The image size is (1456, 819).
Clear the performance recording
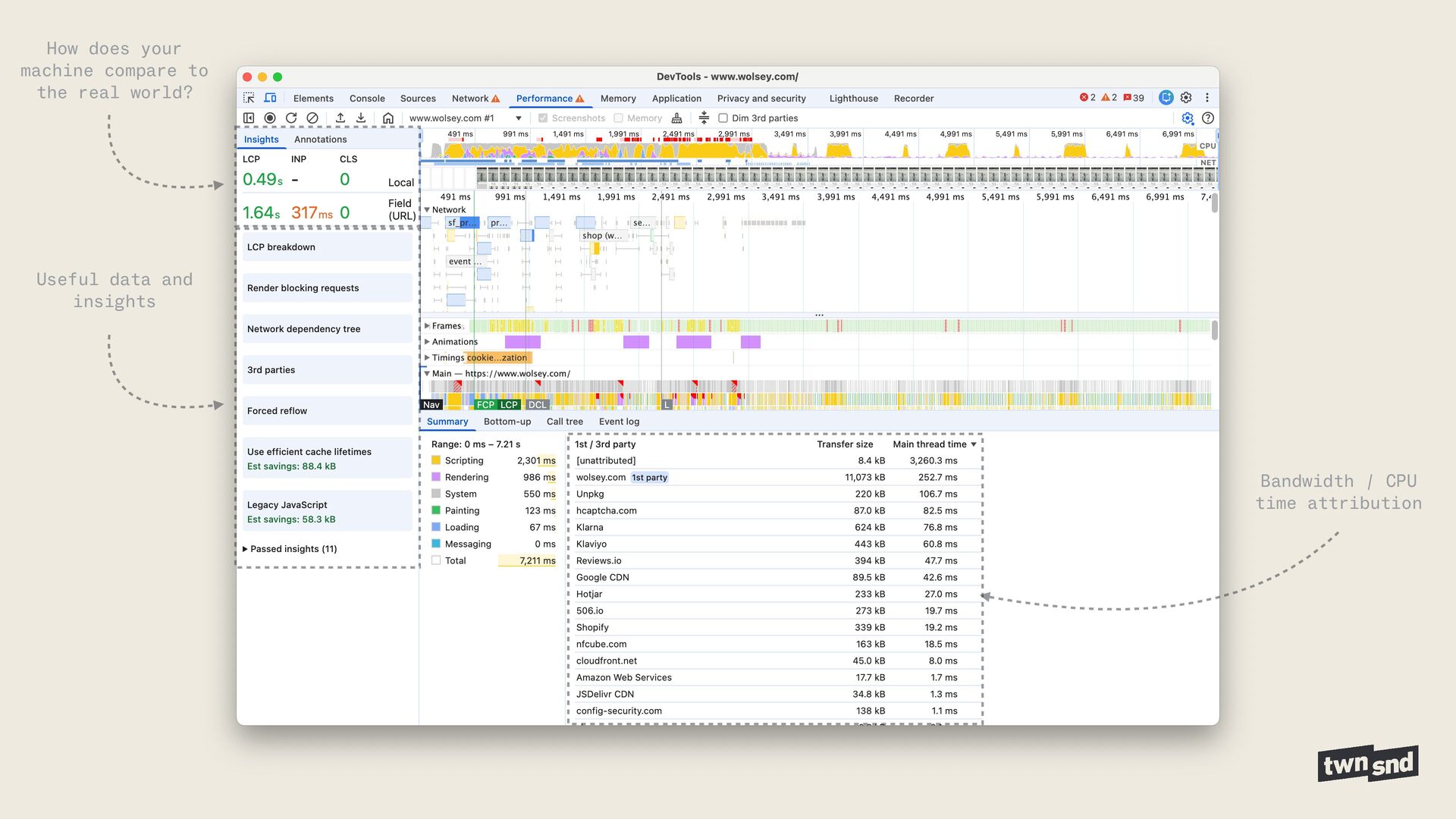[x=312, y=118]
